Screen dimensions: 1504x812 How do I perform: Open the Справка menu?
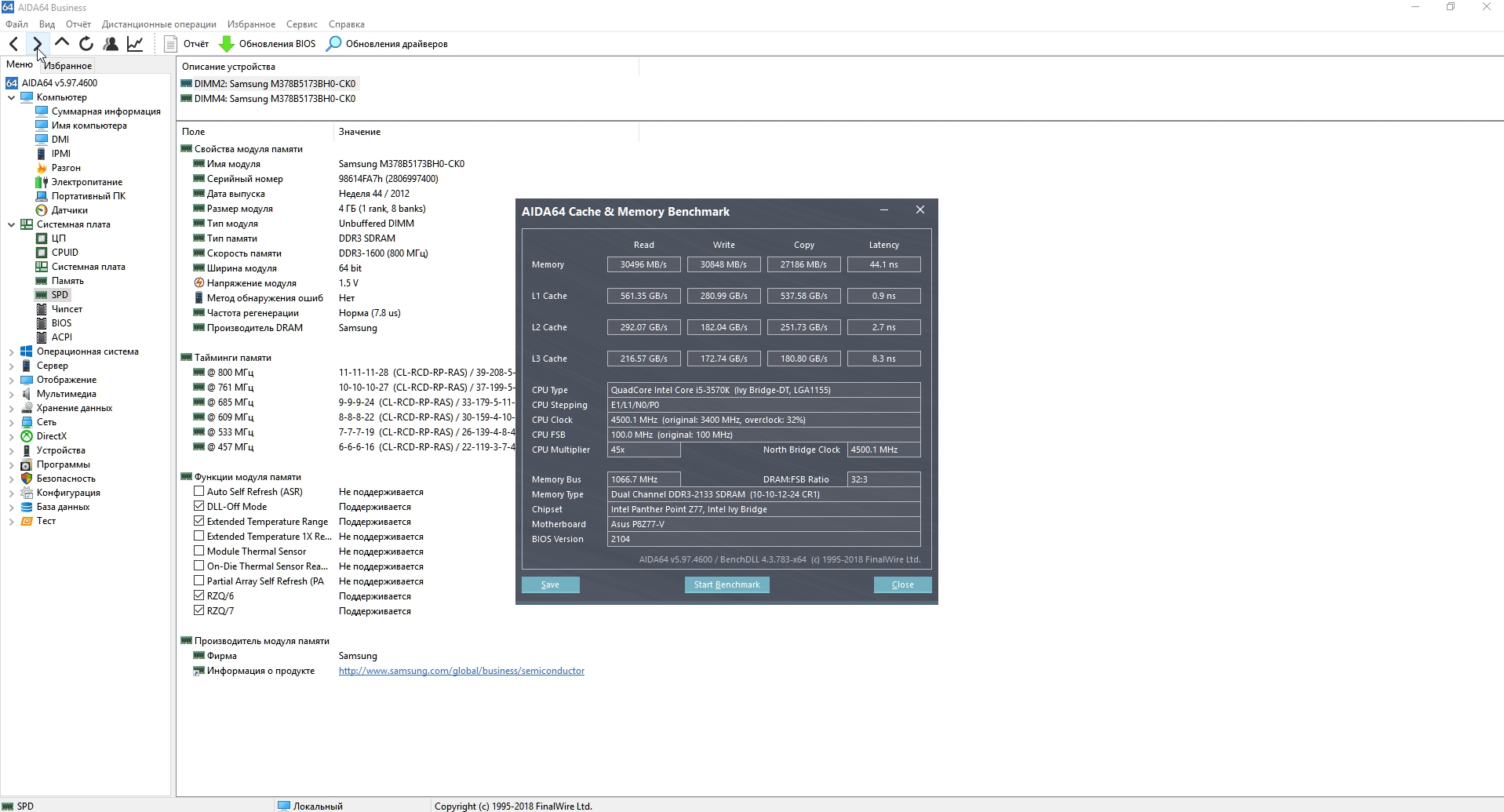(347, 24)
